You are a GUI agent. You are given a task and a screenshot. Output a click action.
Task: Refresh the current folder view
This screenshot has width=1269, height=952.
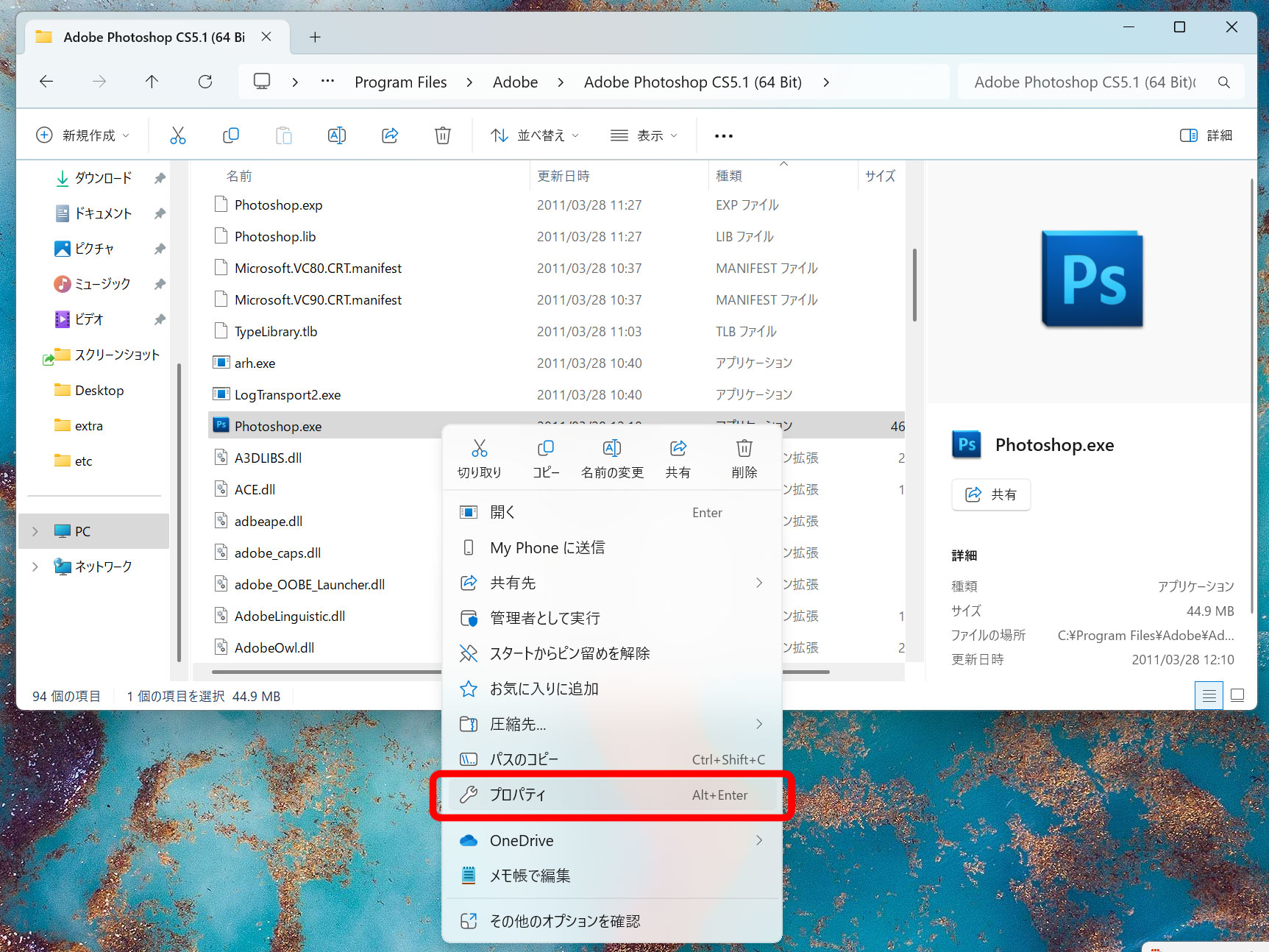pos(205,82)
